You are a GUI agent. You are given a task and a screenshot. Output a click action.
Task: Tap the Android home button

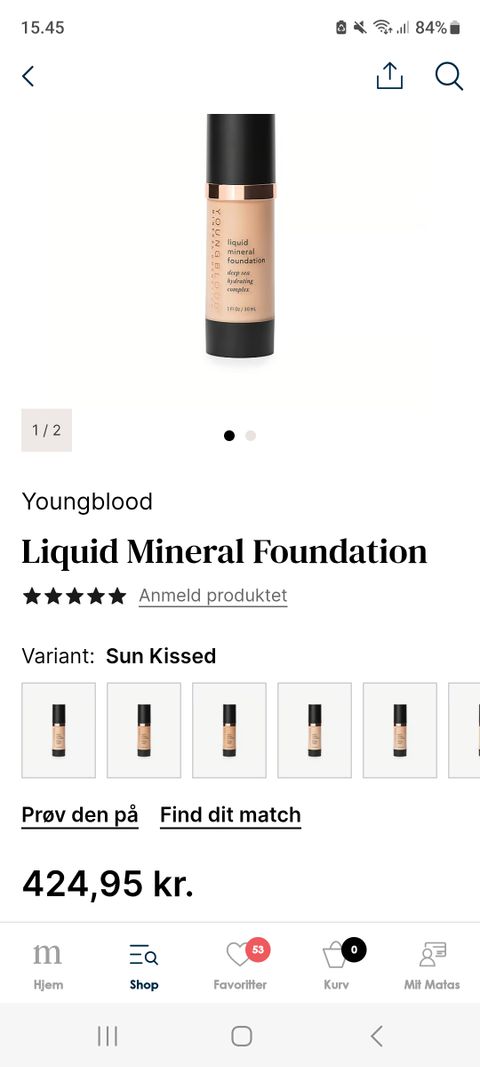[242, 1036]
